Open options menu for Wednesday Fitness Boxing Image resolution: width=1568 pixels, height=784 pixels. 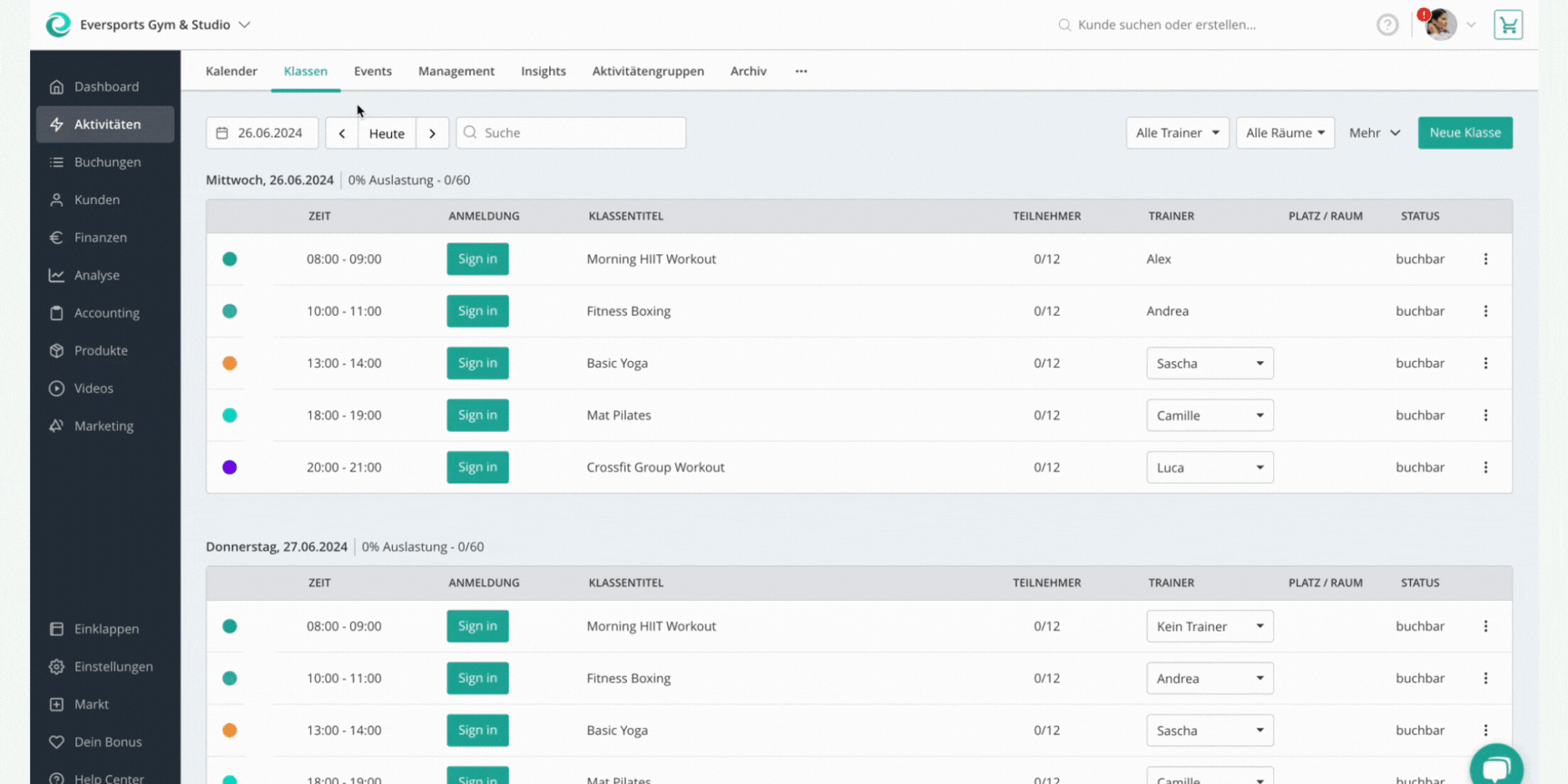(x=1485, y=310)
